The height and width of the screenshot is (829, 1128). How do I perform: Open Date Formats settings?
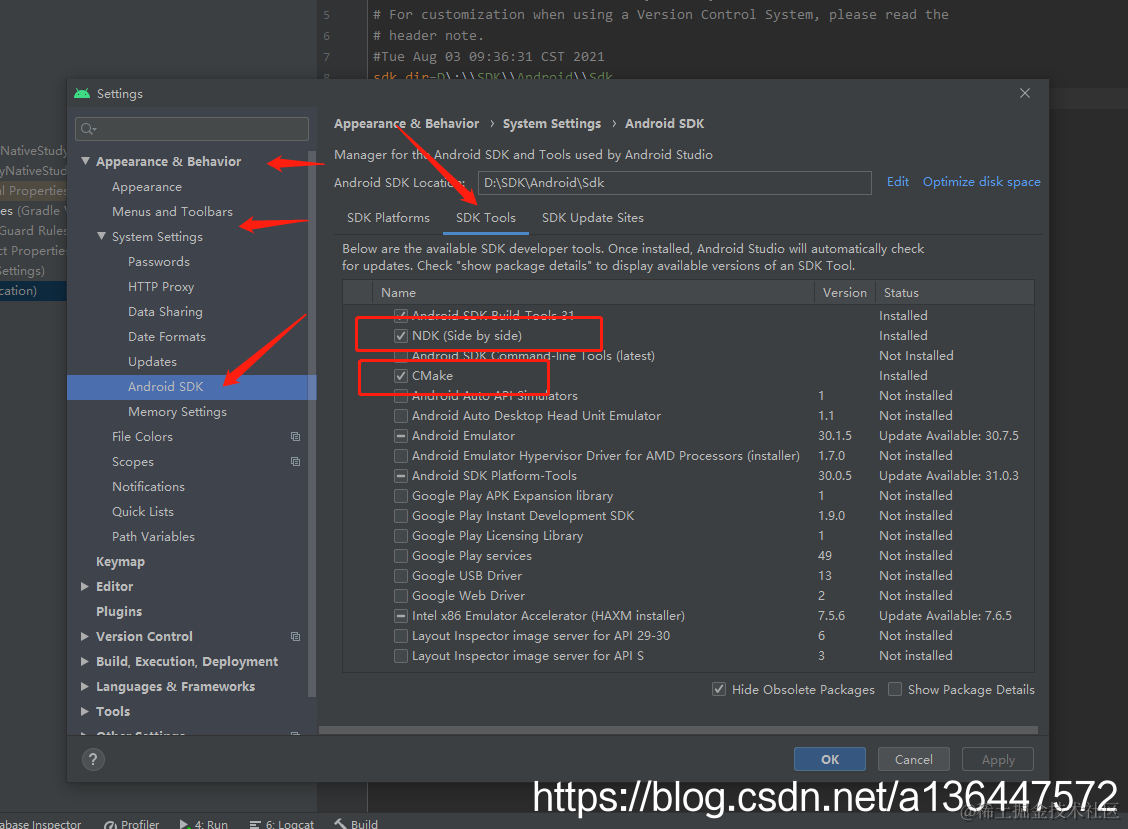tap(167, 337)
